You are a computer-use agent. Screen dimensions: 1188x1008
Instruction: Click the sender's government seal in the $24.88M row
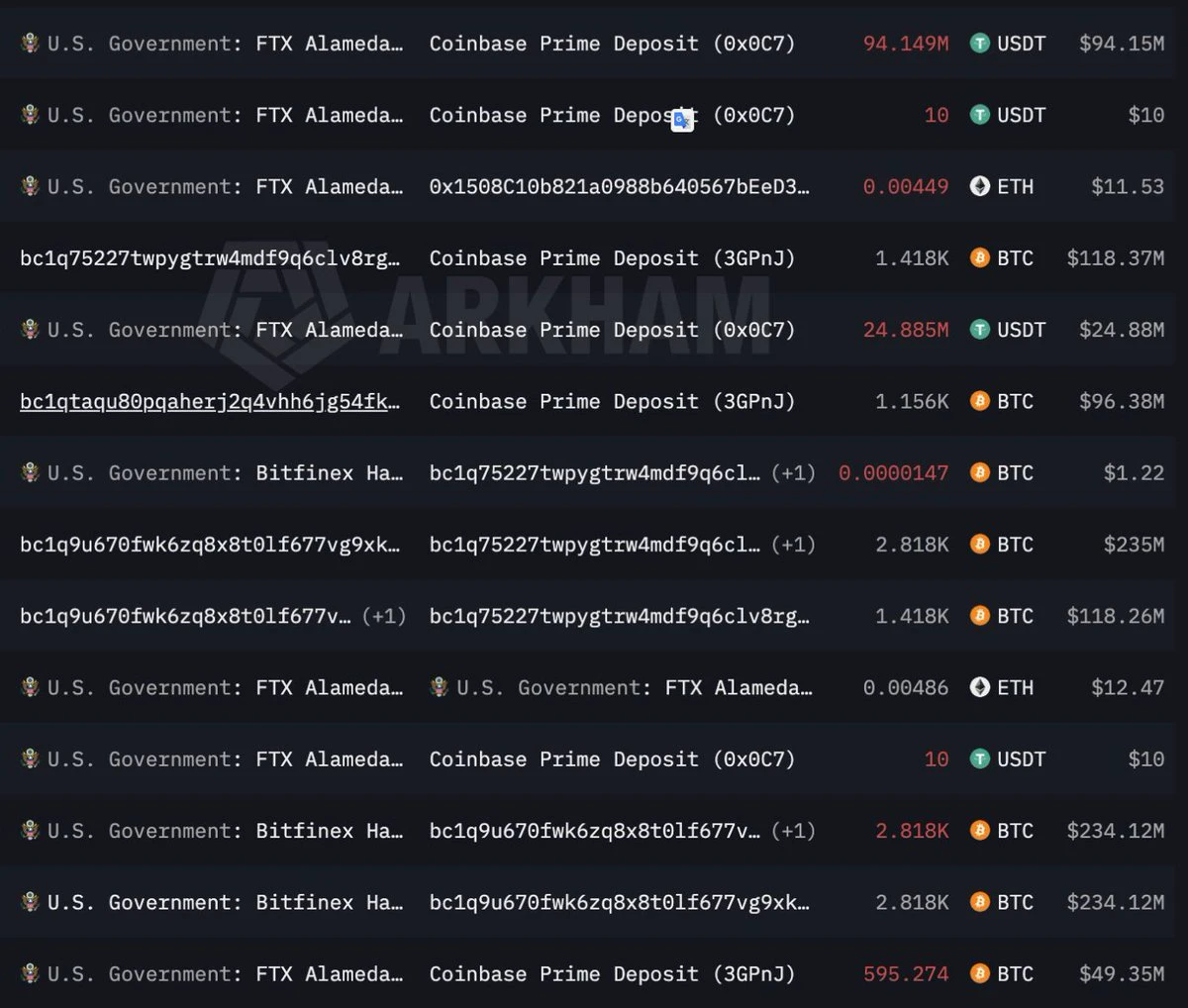31,330
